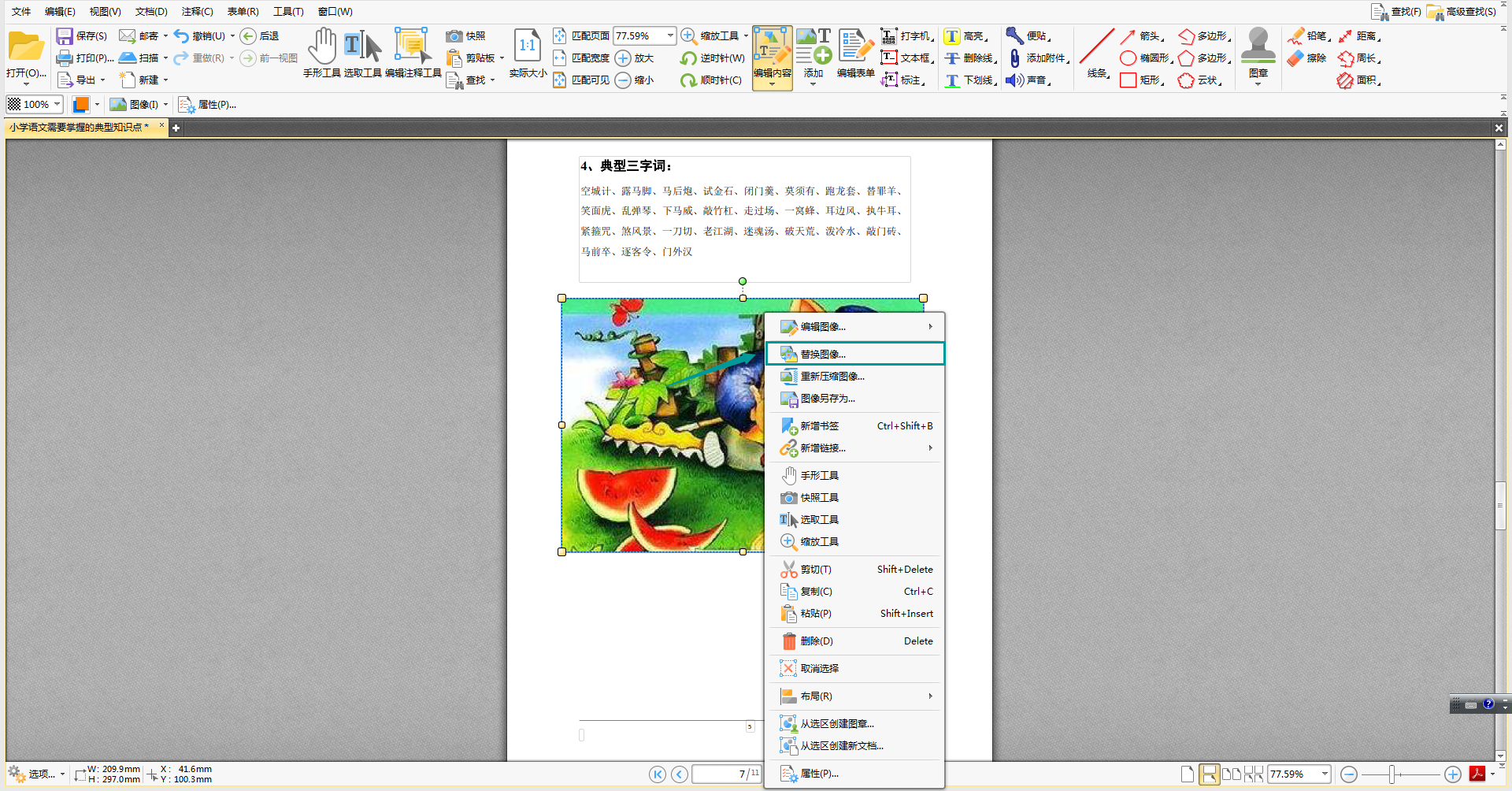The height and width of the screenshot is (791, 1512).
Task: Click Zoom Out (缩小) toolbar icon
Action: (x=634, y=80)
